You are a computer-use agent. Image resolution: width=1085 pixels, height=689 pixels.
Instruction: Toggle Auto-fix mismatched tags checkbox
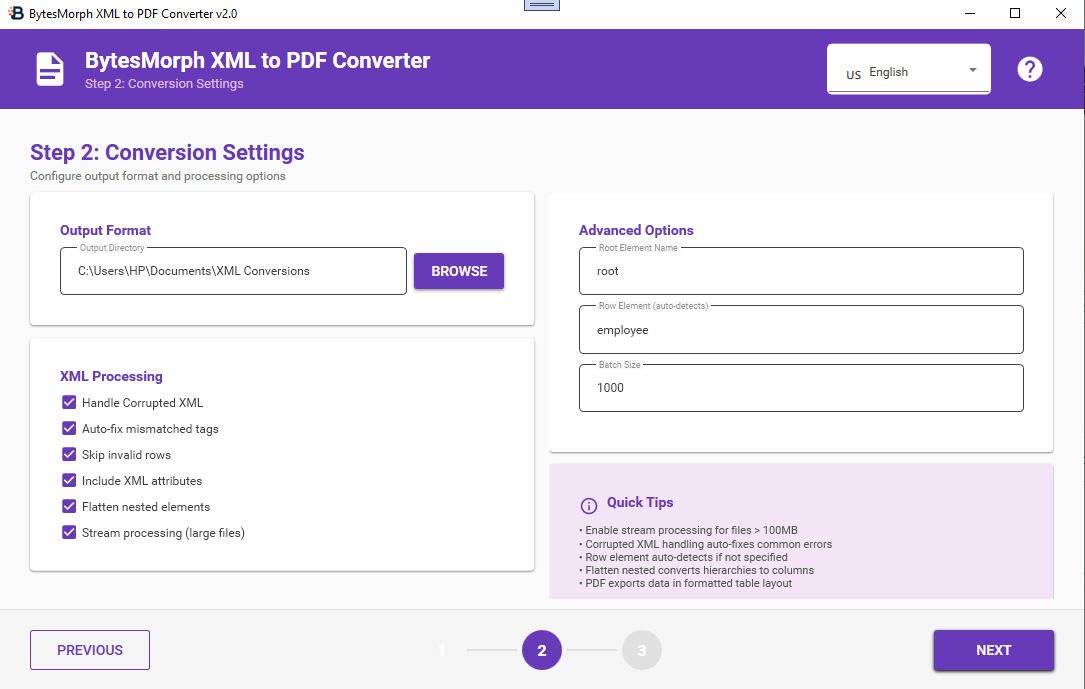point(69,428)
